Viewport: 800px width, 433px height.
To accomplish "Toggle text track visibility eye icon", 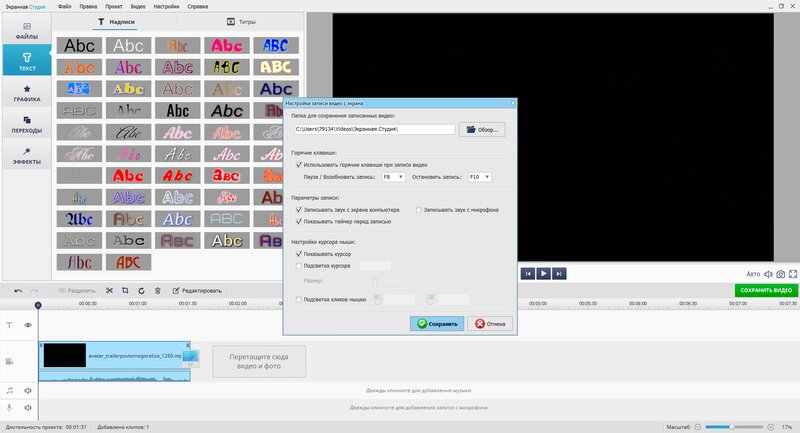I will (x=28, y=325).
